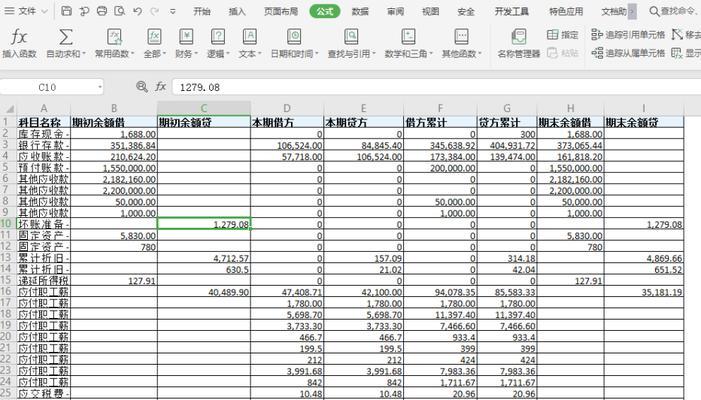Select header cell 借方累计
Image resolution: width=701 pixels, height=400 pixels.
pos(440,122)
